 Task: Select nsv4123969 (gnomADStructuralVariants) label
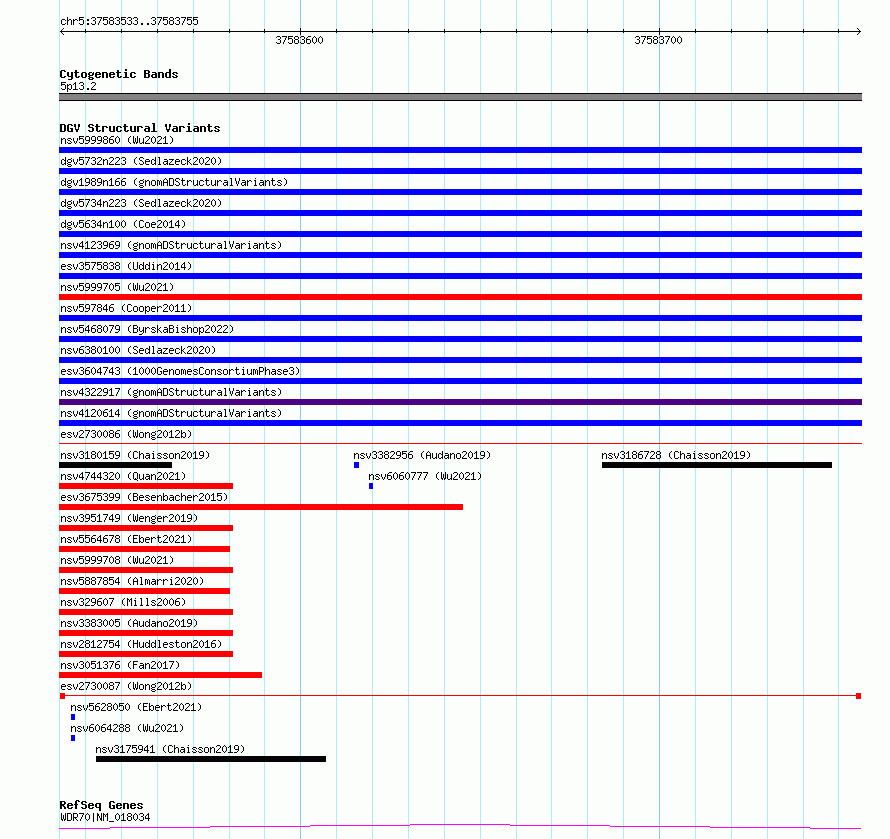click(171, 245)
